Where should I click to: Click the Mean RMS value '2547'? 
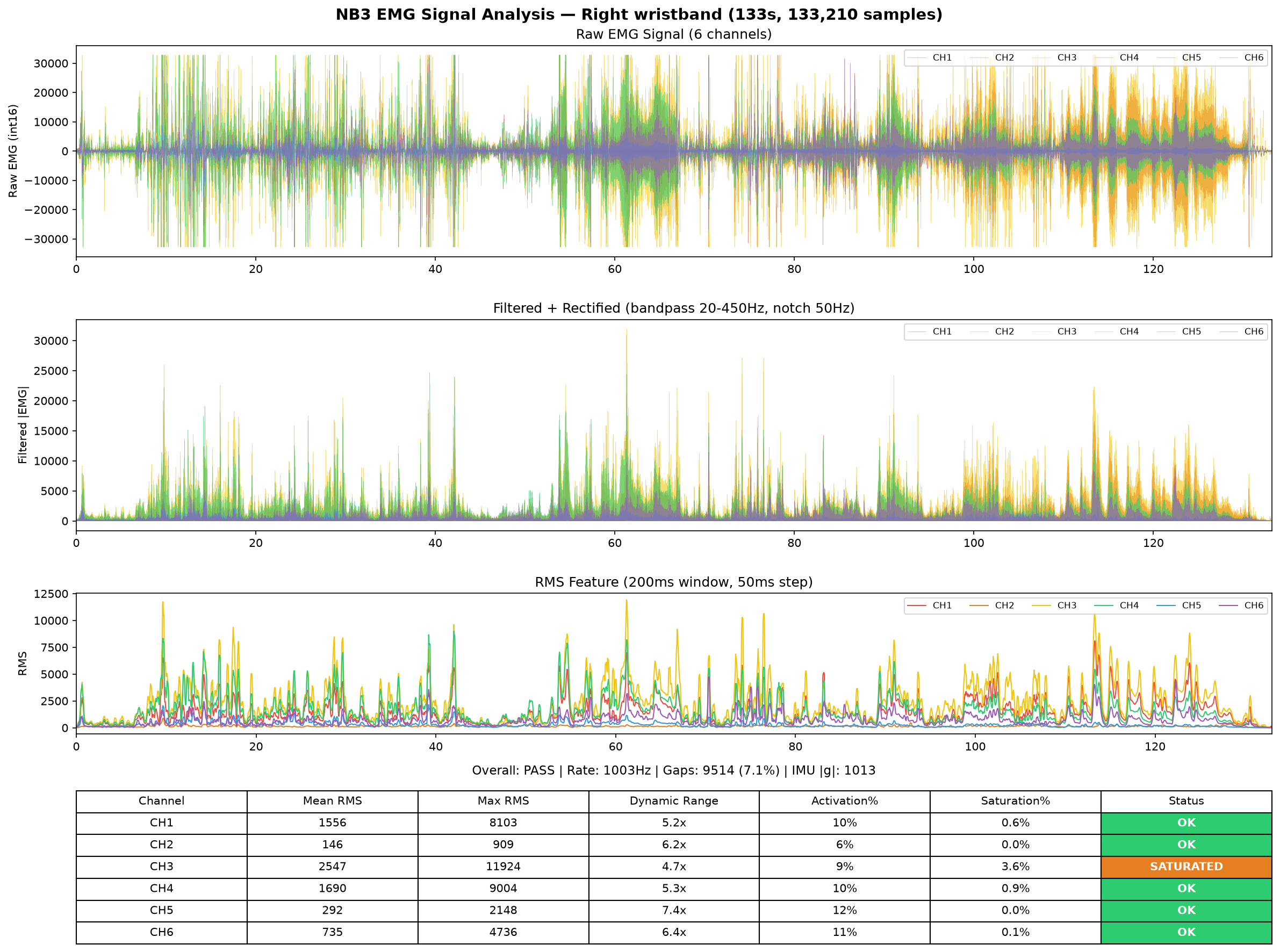(333, 866)
